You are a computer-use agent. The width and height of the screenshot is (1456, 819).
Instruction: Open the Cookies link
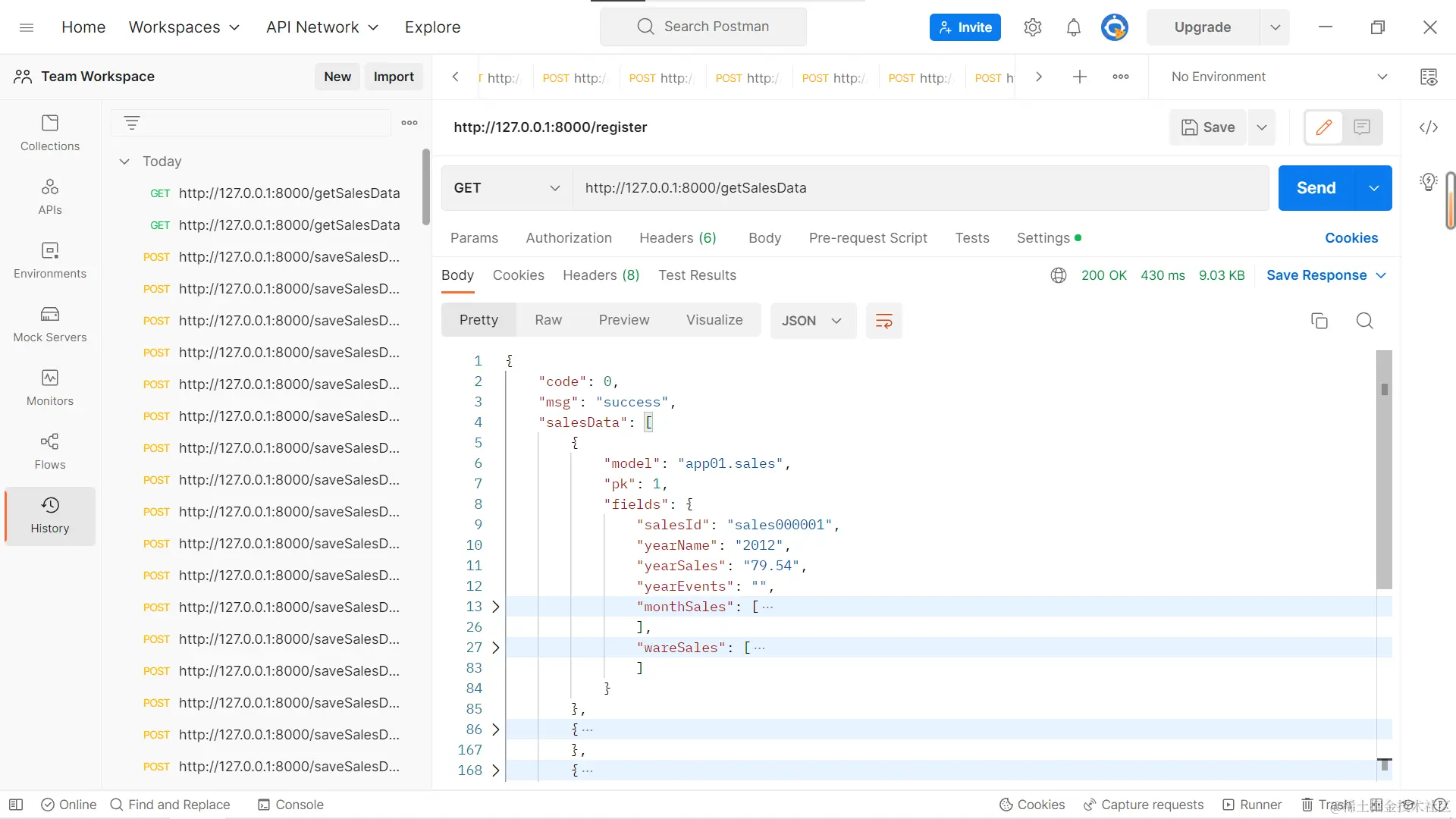[1351, 238]
